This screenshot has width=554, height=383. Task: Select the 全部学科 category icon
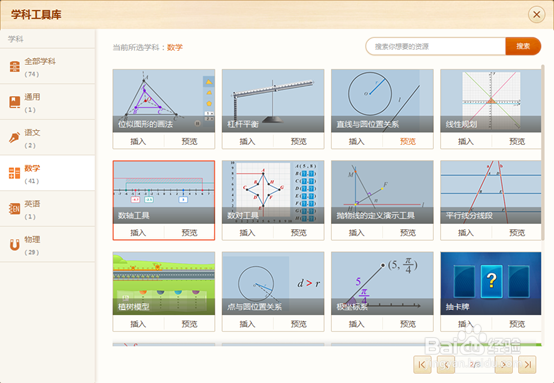14,66
